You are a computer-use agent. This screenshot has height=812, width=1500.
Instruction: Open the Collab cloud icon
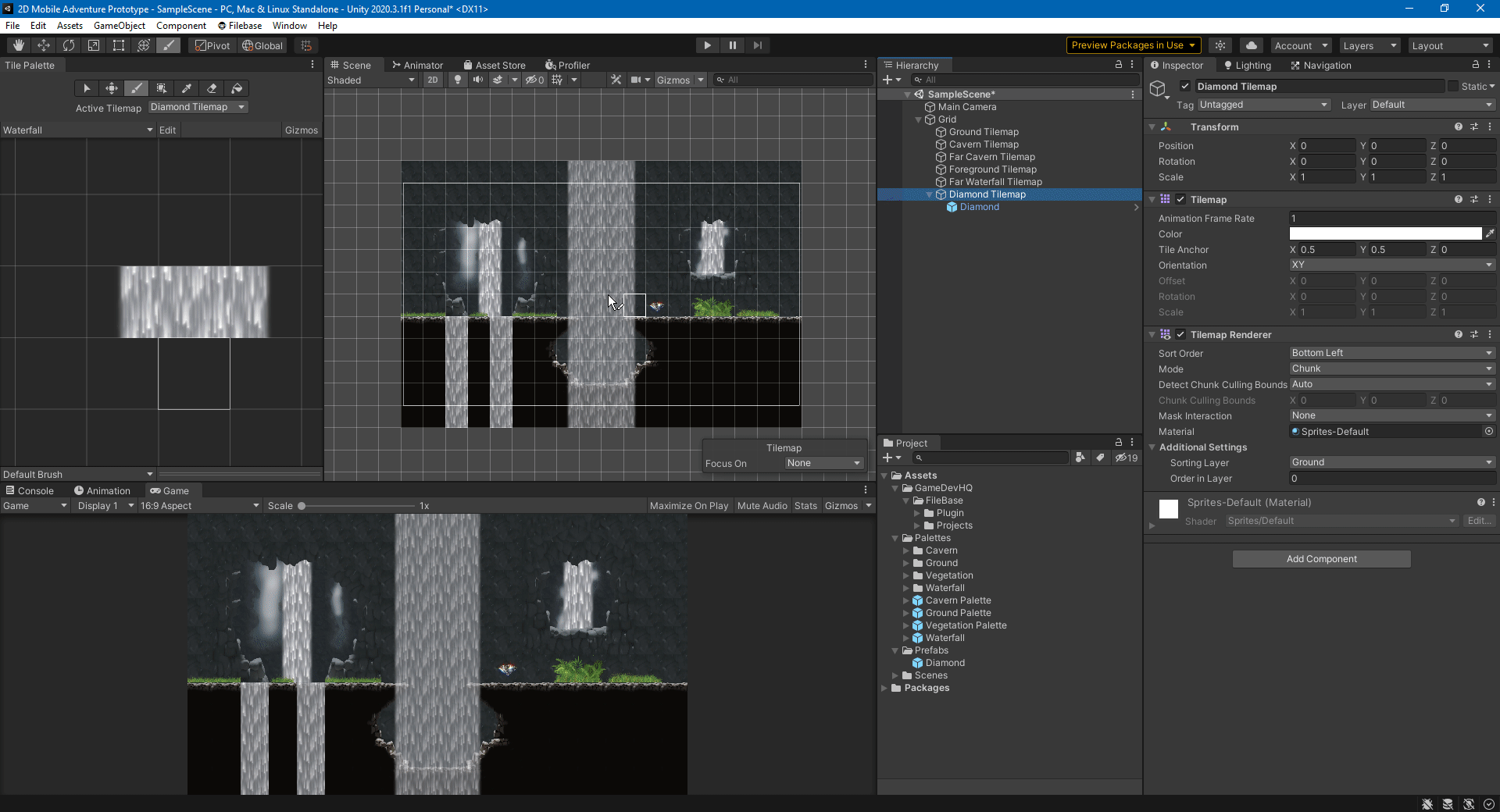click(1252, 45)
